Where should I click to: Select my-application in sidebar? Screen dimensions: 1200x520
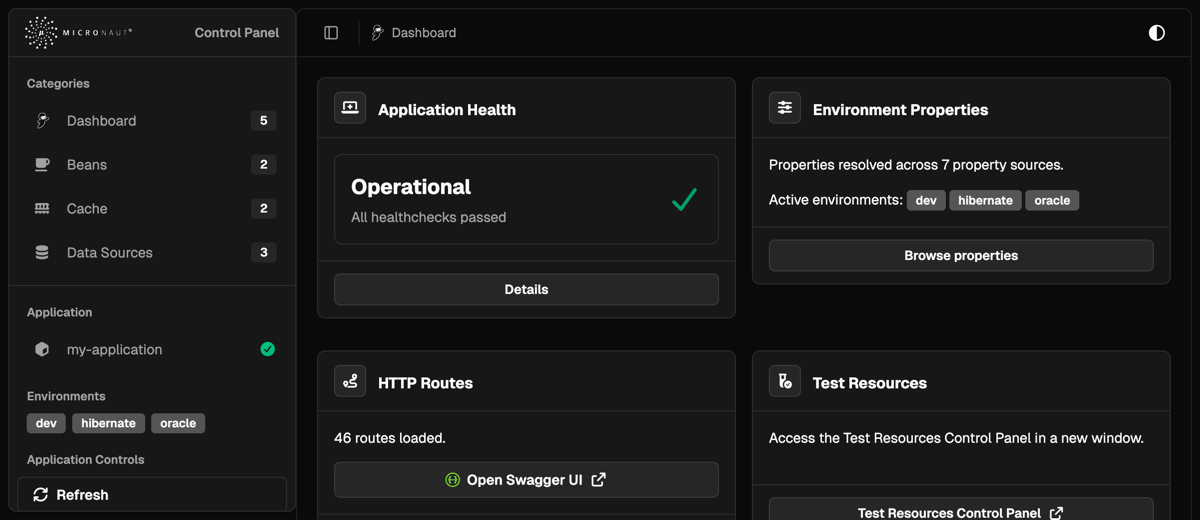tap(151, 350)
